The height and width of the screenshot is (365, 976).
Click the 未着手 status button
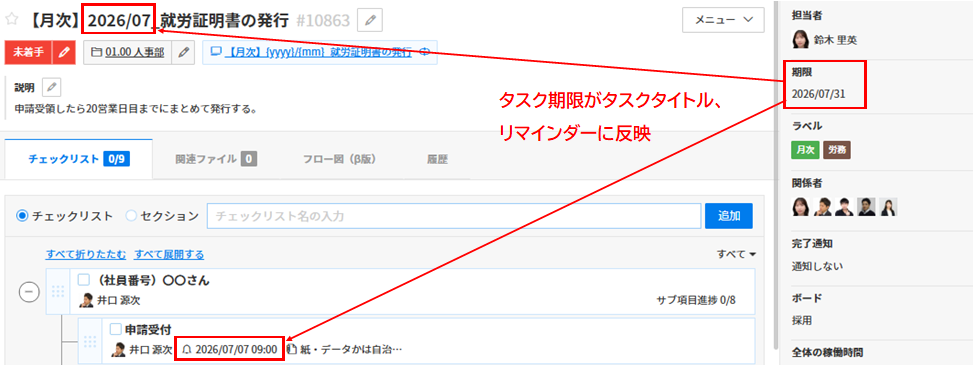click(x=29, y=52)
